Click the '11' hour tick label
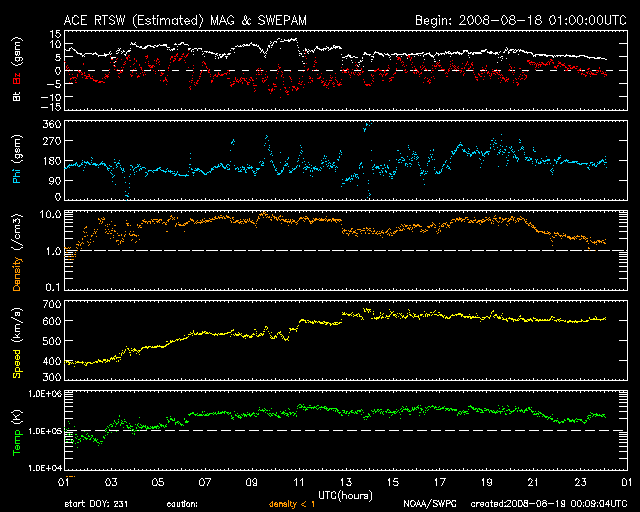The height and width of the screenshot is (512, 640). pos(299,482)
